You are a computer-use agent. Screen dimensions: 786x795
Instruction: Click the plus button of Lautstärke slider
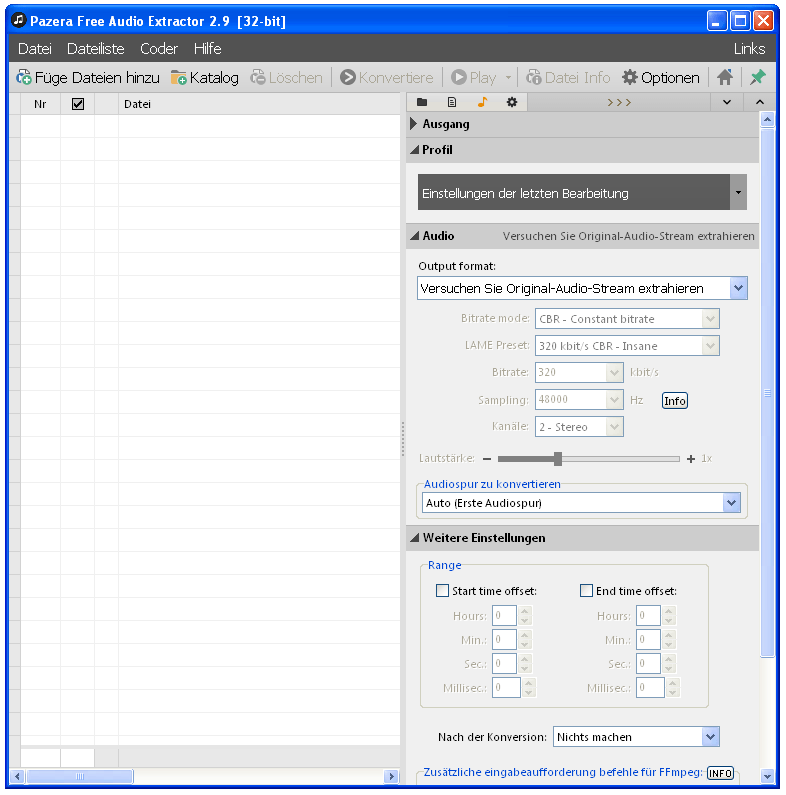[691, 459]
